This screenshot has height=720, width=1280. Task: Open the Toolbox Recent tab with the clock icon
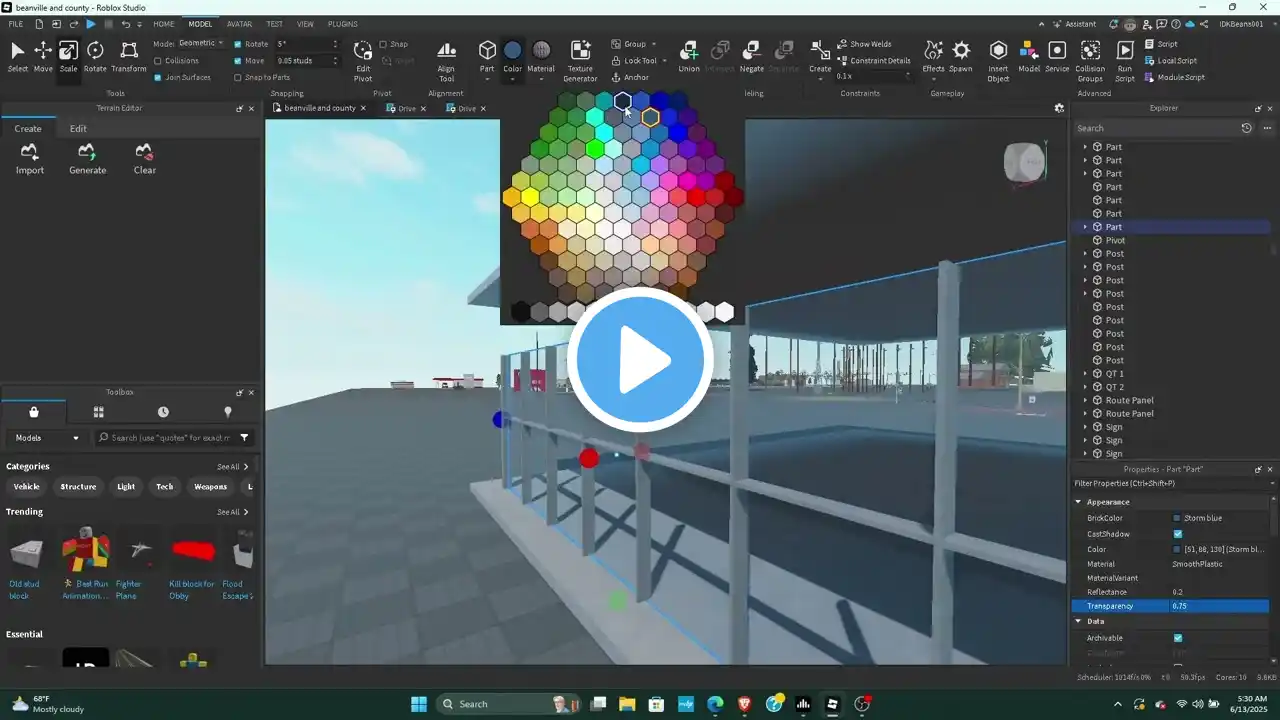(x=163, y=411)
